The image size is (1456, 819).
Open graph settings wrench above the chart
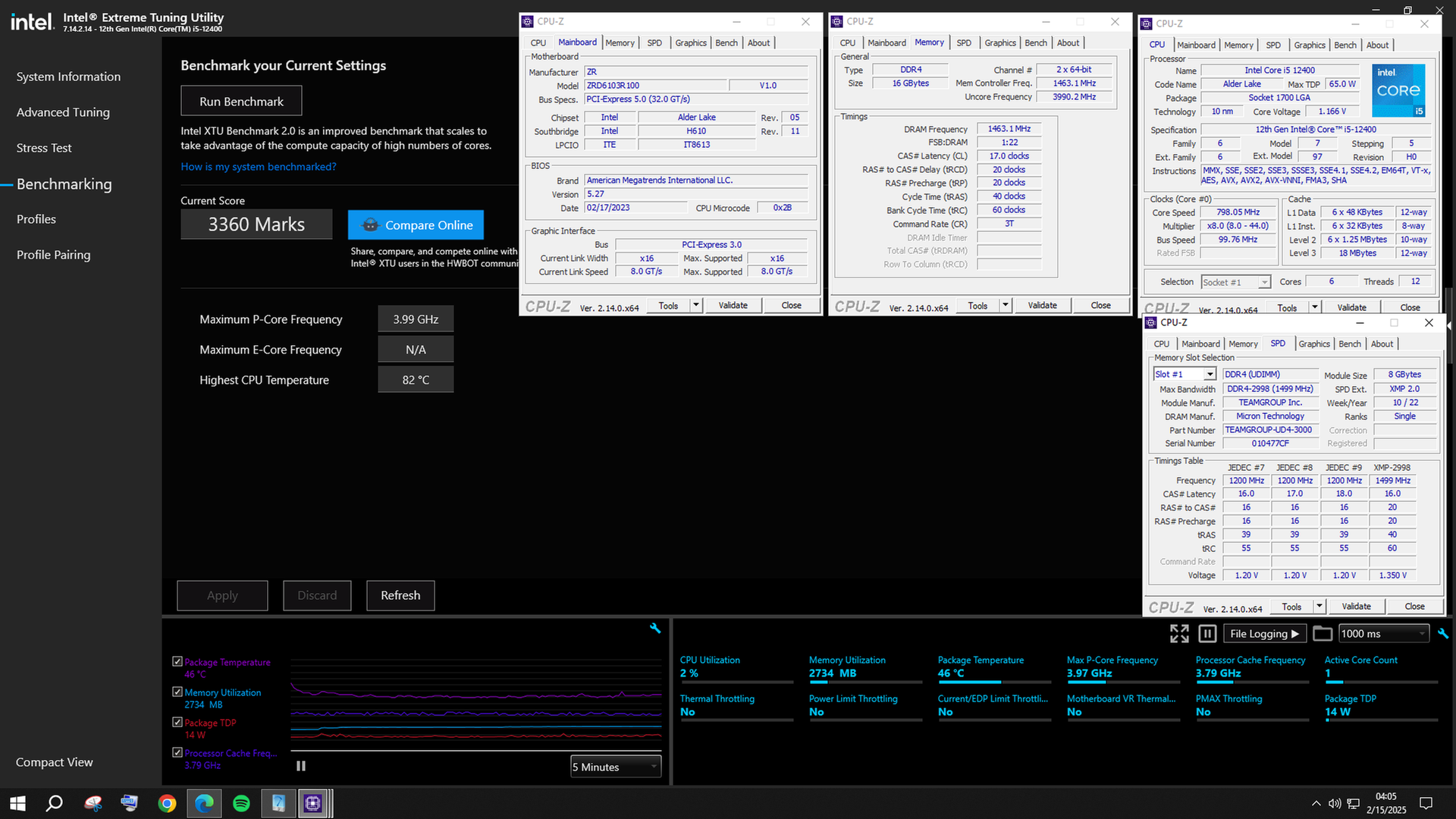[x=655, y=628]
